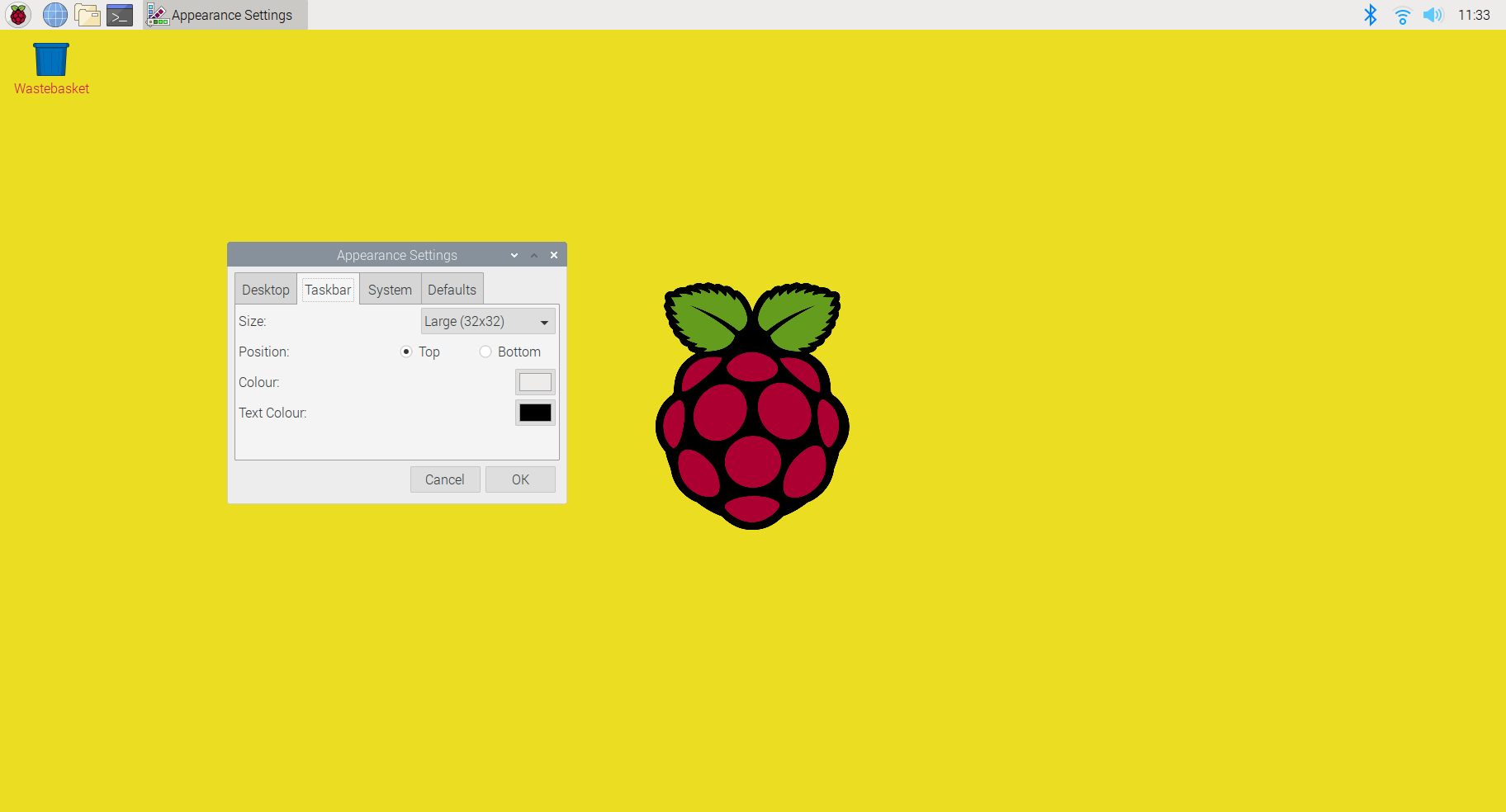Open the File Manager folder icon
The image size is (1506, 812).
(88, 15)
